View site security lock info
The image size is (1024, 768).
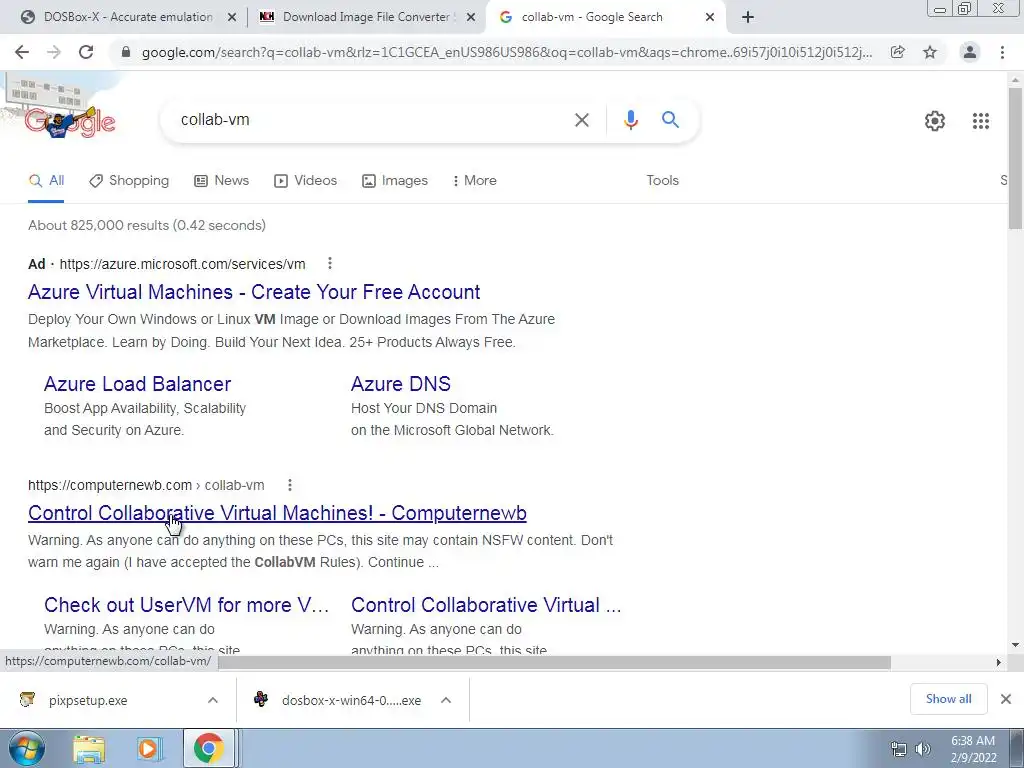pyautogui.click(x=126, y=52)
